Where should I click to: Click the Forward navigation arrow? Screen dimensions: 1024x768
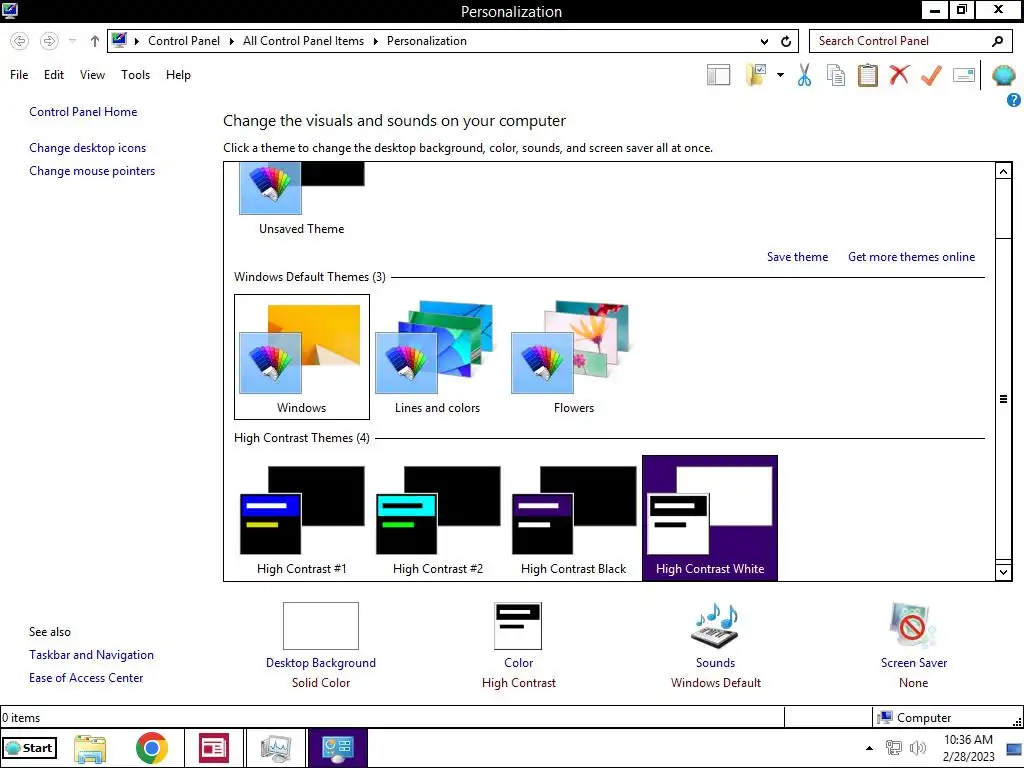click(49, 41)
